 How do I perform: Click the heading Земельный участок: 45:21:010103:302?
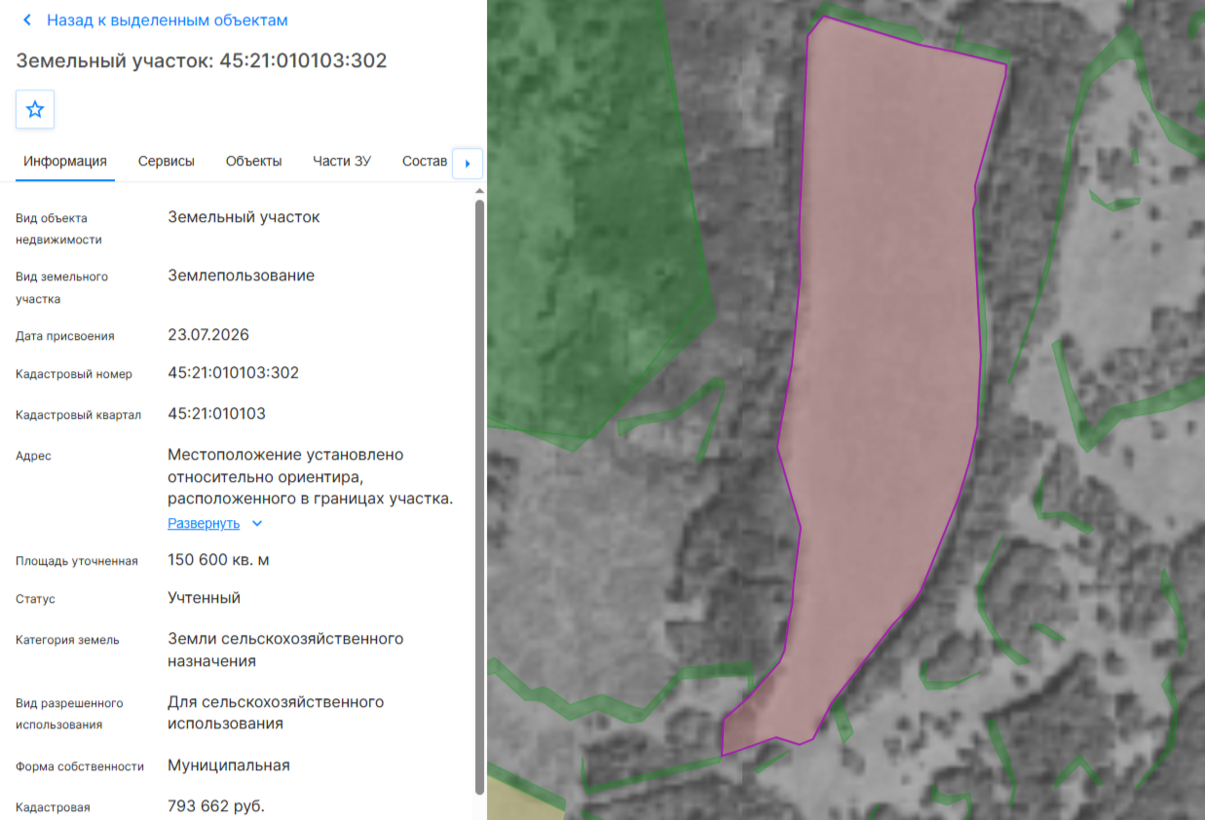tap(201, 61)
